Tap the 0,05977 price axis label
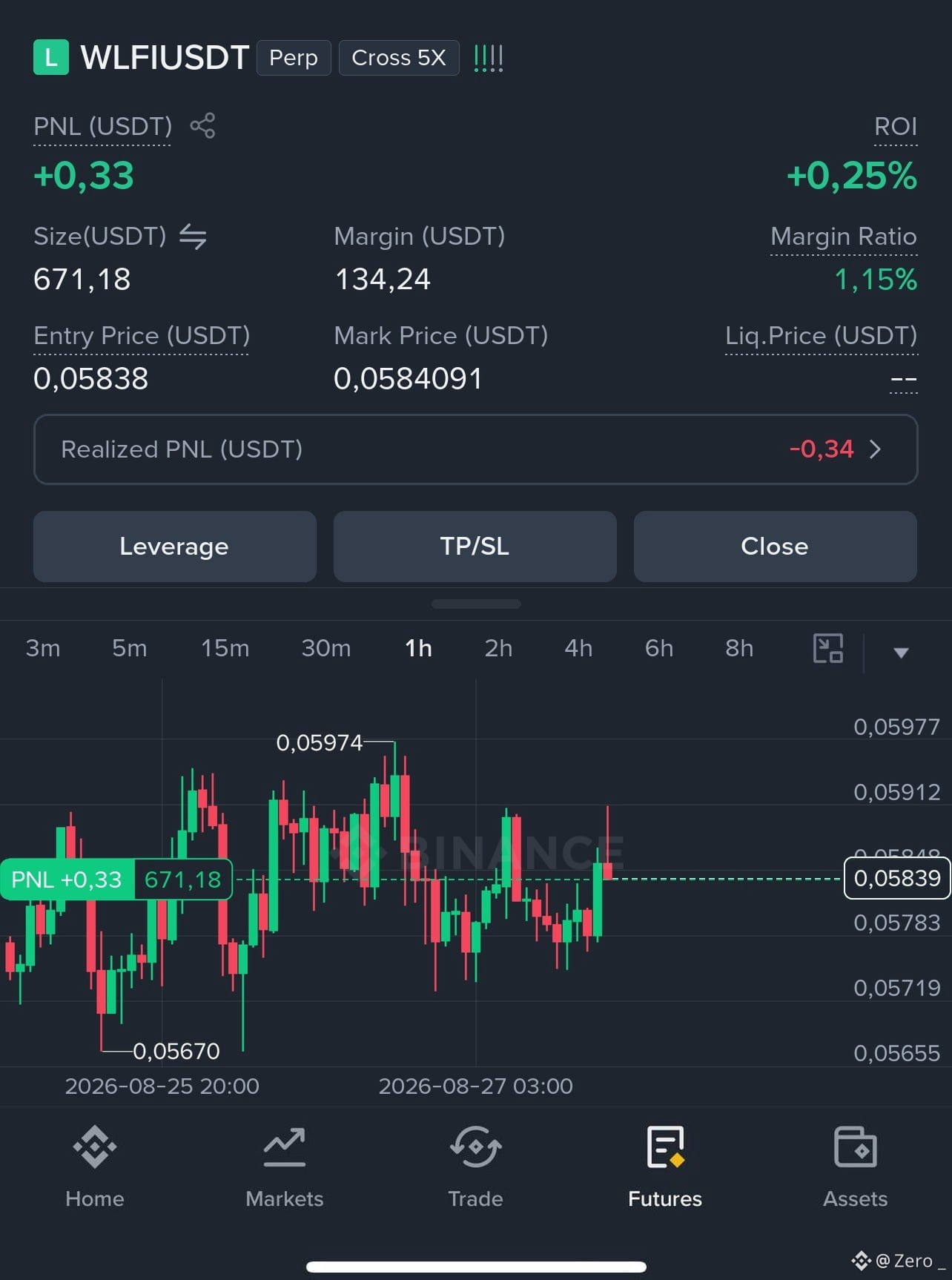 (x=897, y=727)
